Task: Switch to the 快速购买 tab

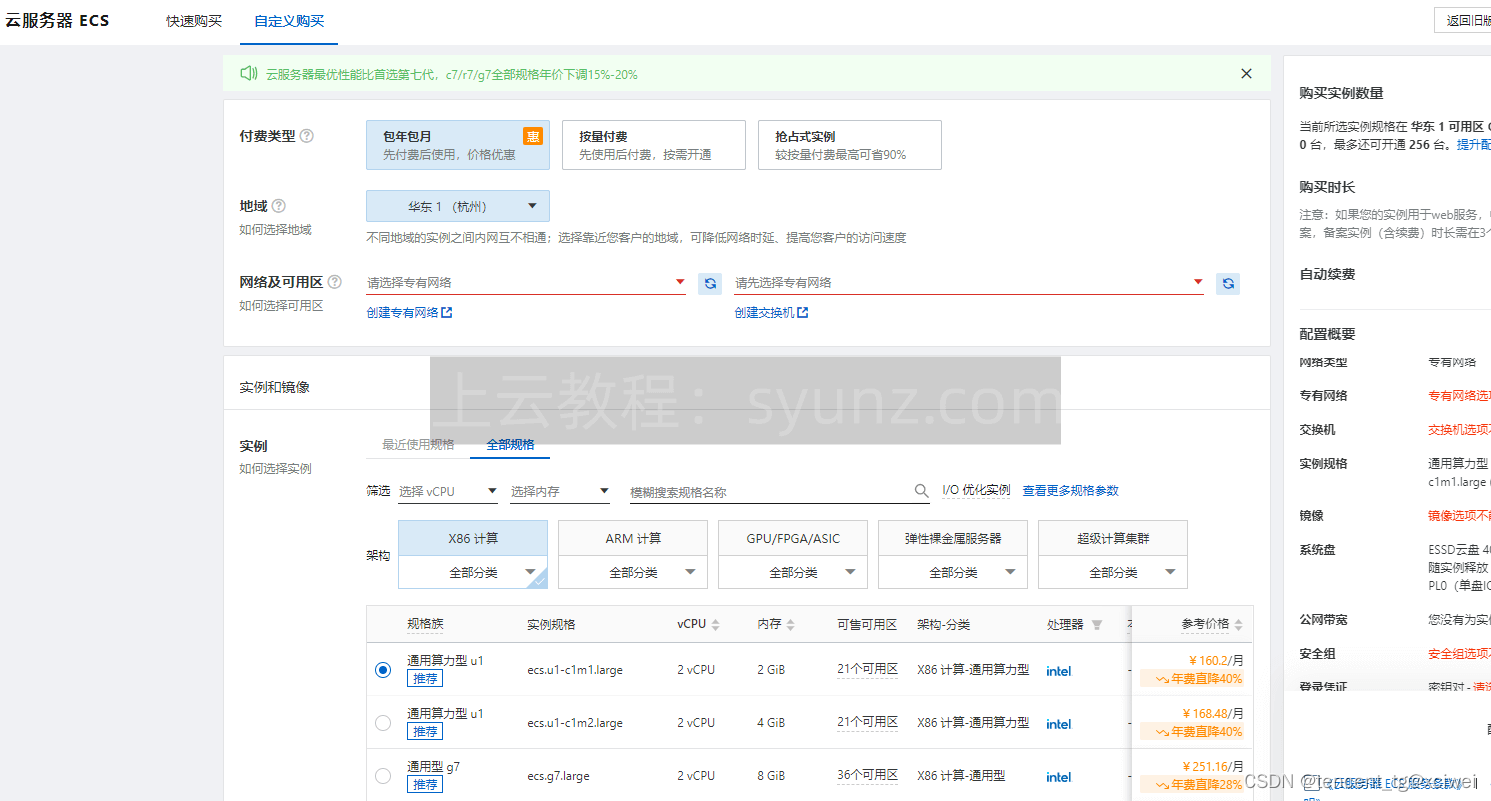Action: [x=194, y=21]
